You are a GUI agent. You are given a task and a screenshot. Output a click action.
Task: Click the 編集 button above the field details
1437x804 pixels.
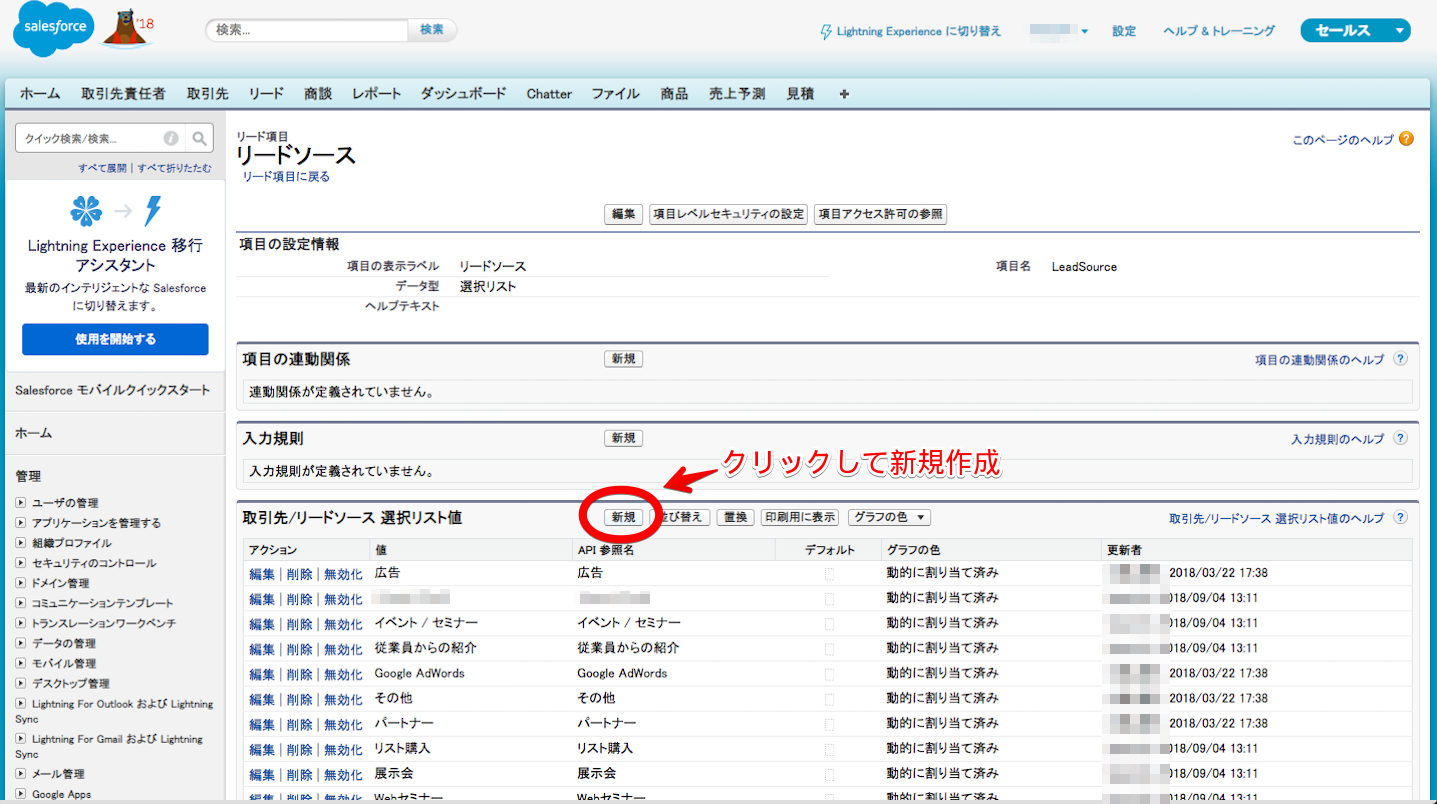point(624,214)
